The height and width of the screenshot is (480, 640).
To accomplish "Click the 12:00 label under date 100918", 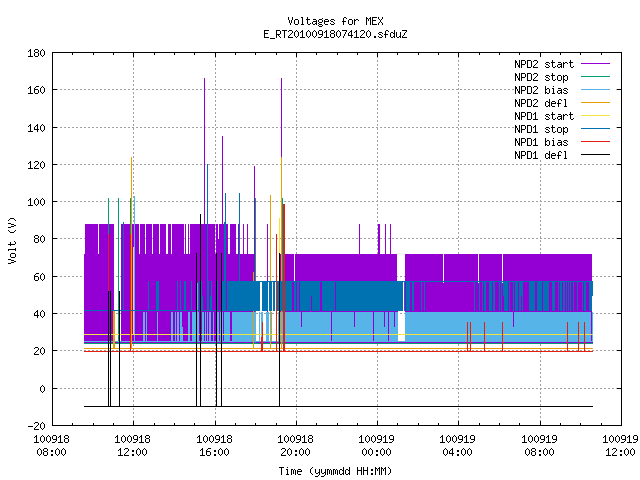I will tap(132, 452).
